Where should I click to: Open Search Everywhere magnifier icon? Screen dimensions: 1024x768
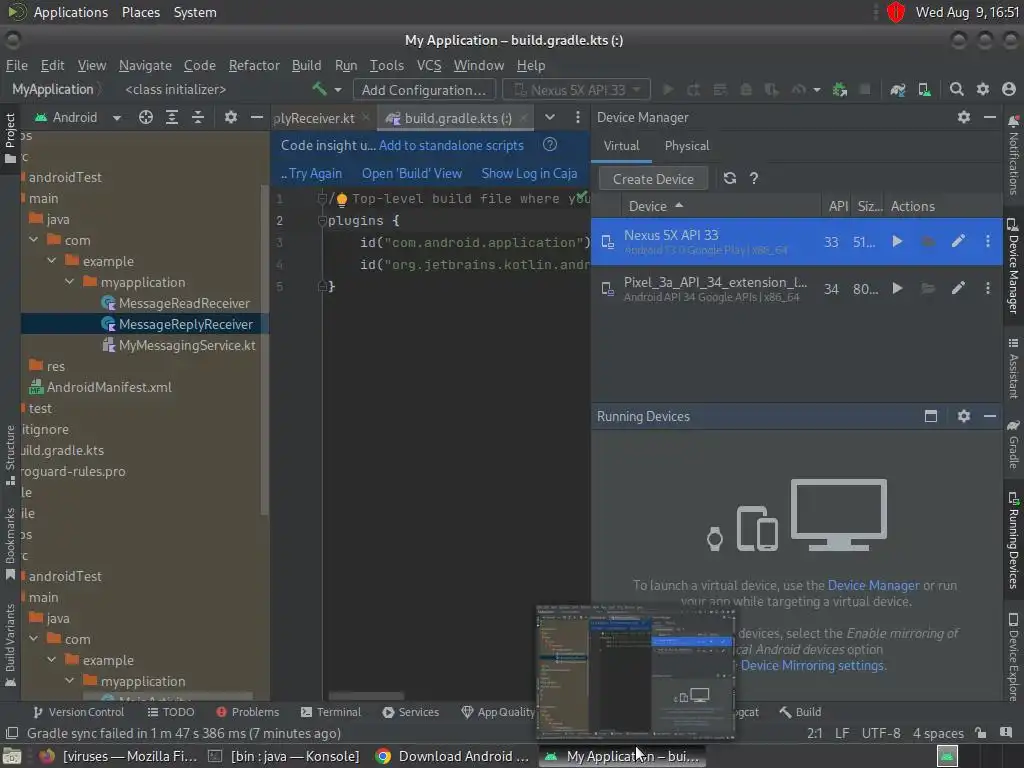[957, 89]
